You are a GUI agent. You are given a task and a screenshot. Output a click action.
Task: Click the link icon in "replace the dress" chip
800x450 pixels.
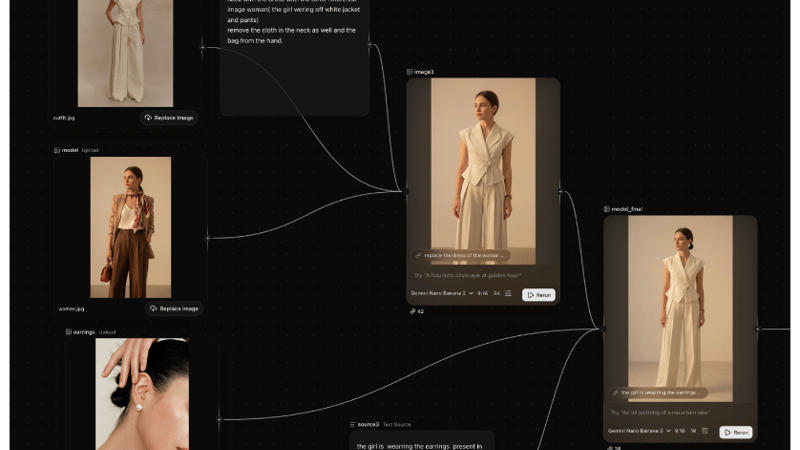(x=418, y=256)
